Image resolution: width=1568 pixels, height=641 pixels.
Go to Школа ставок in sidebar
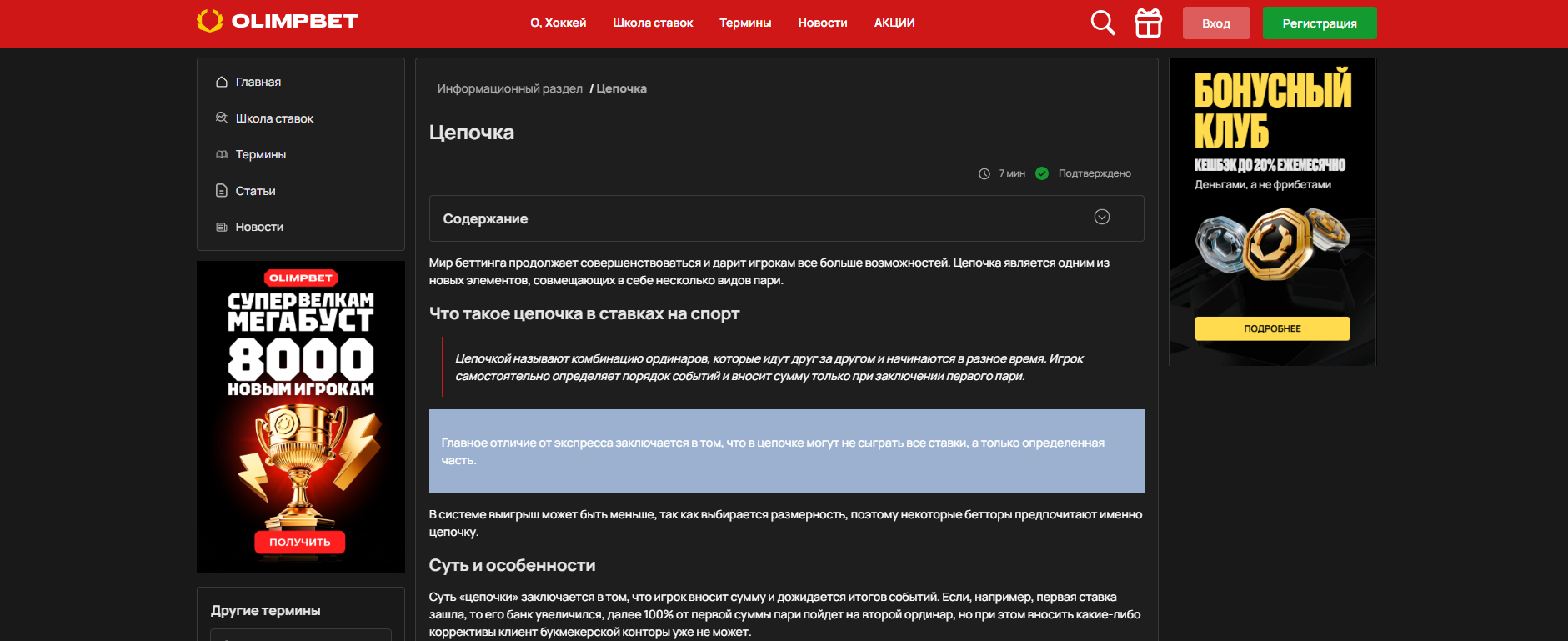[x=274, y=118]
